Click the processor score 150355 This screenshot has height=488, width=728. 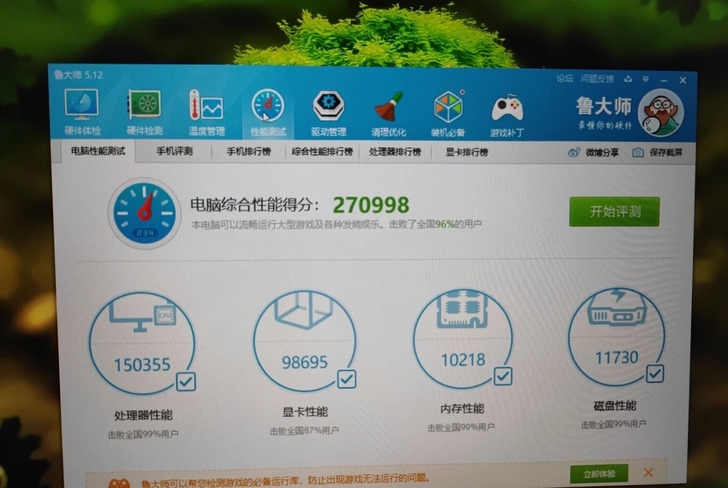[x=142, y=365]
